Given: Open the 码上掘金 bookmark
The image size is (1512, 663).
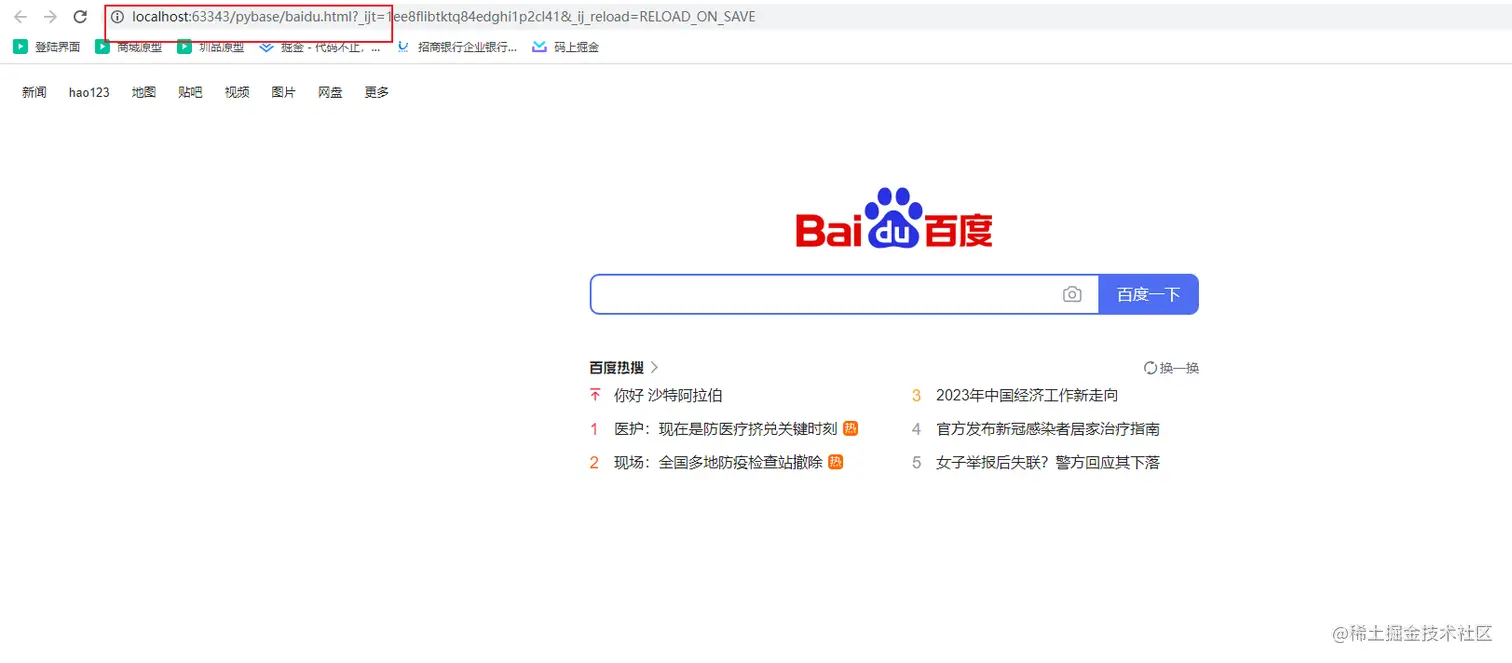Looking at the screenshot, I should [x=566, y=47].
